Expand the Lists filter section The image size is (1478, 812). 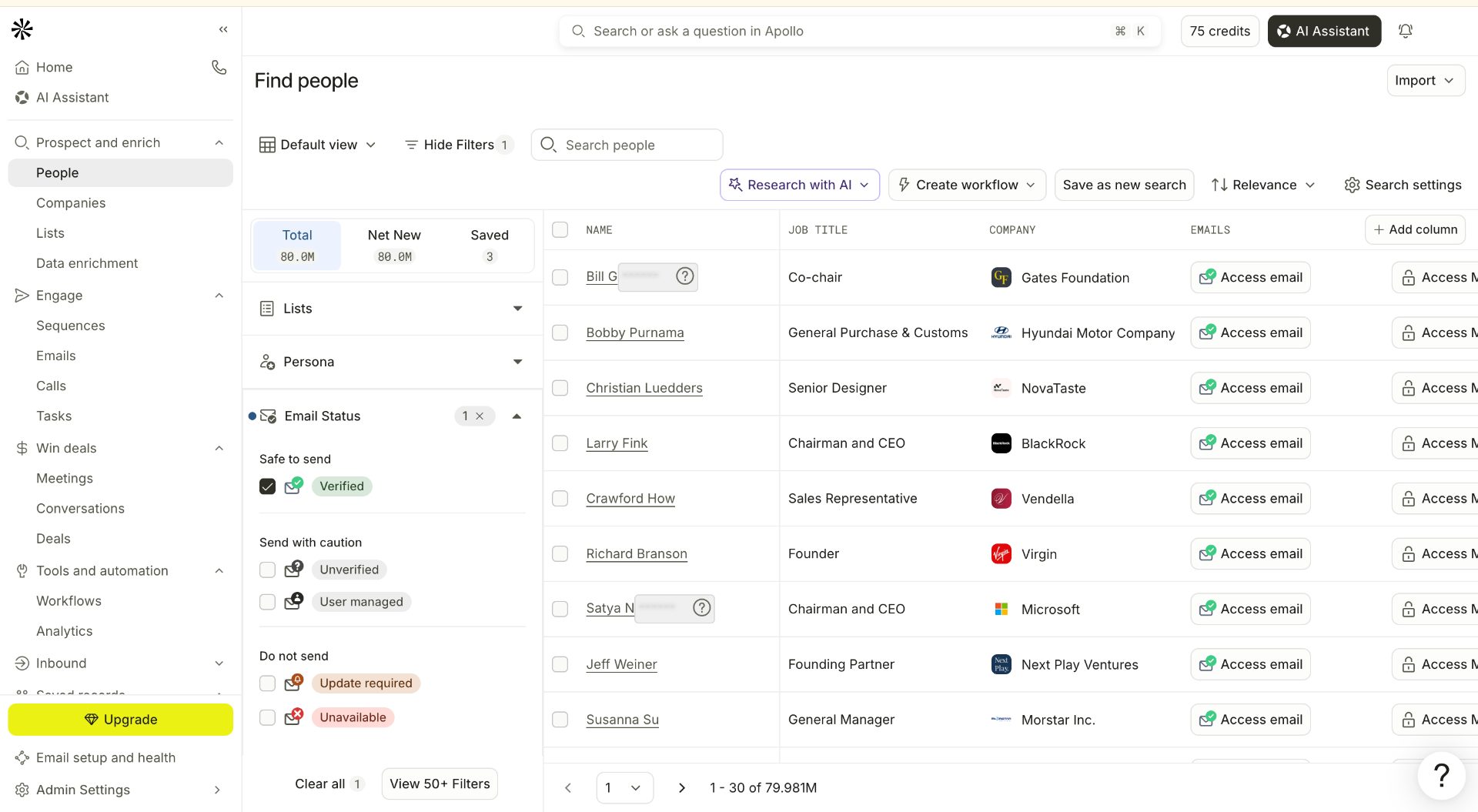(x=393, y=308)
